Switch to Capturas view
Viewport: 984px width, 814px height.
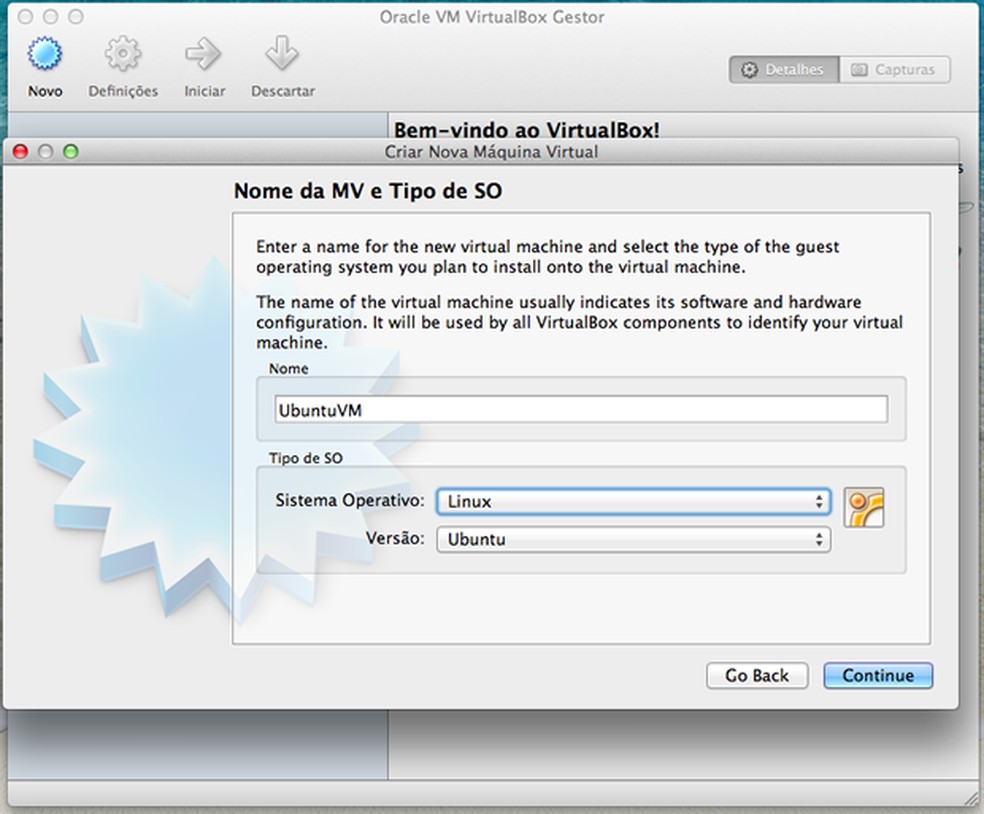click(894, 70)
